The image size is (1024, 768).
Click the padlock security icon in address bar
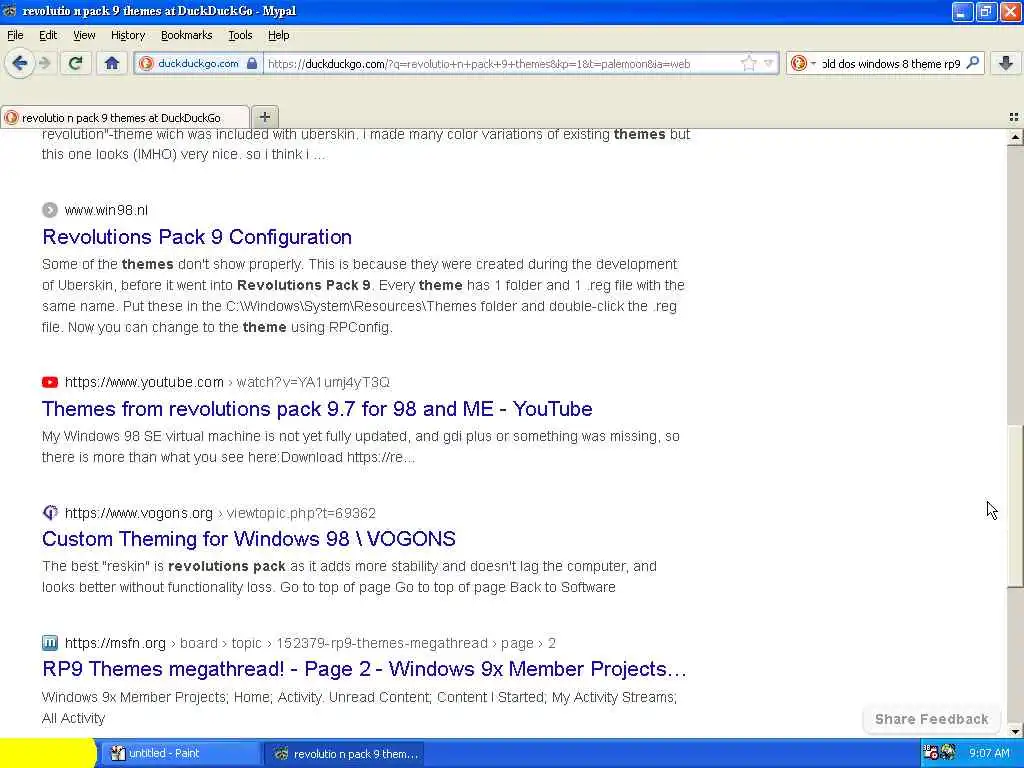click(252, 63)
